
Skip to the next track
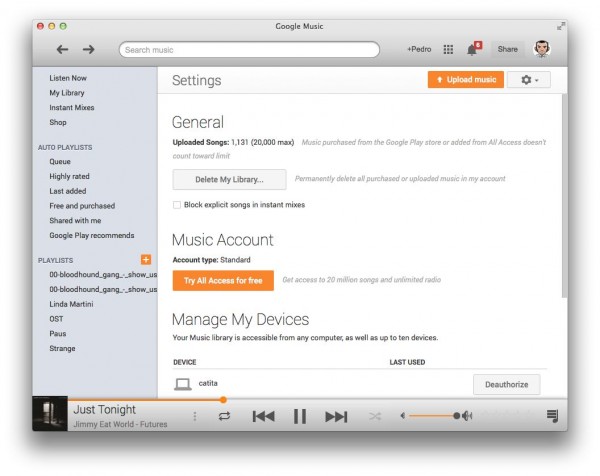coord(336,416)
